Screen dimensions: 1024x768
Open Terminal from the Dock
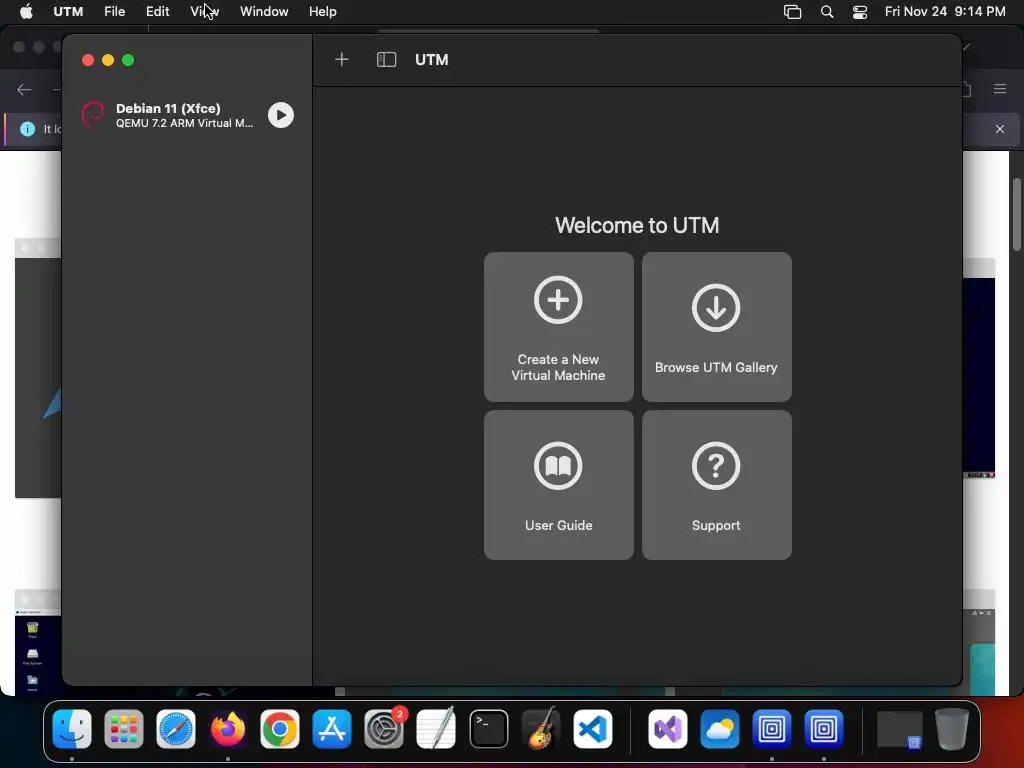488,729
